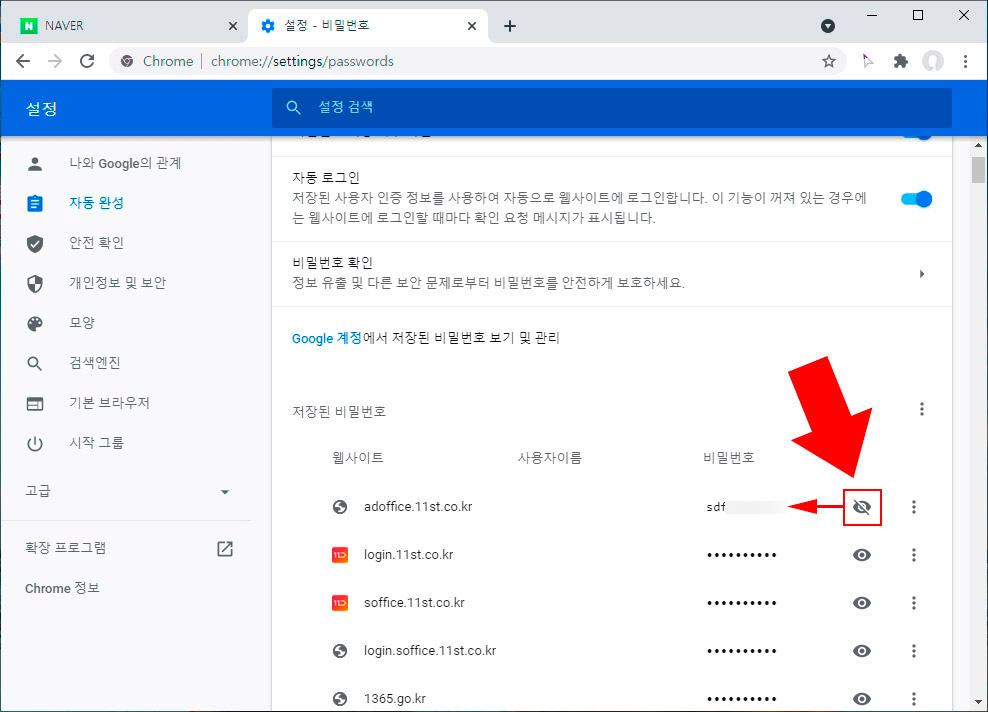Screen dimensions: 988x712
Task: Open the profile avatar icon
Action: pos(933,61)
